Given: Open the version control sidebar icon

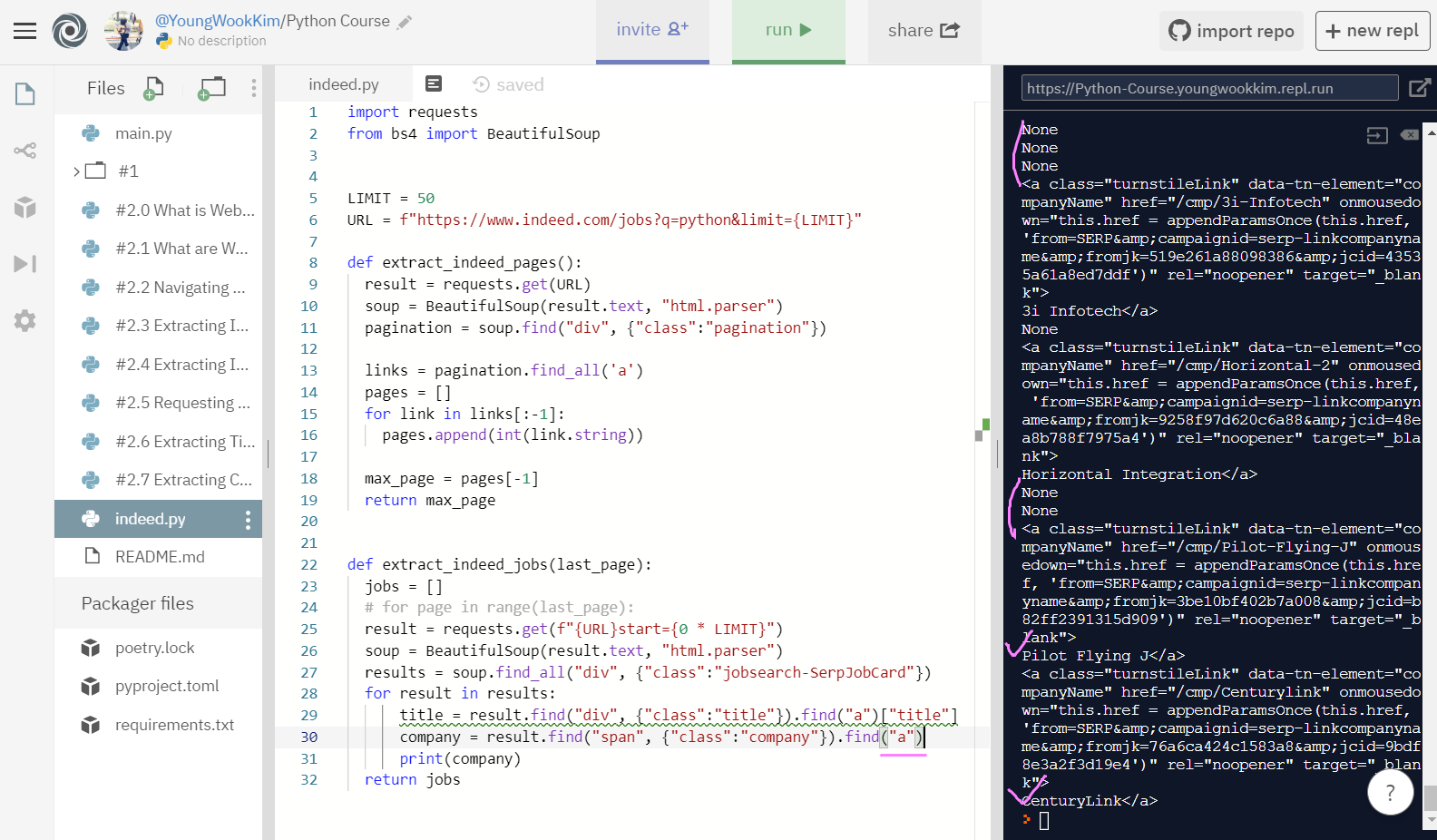Looking at the screenshot, I should [25, 151].
